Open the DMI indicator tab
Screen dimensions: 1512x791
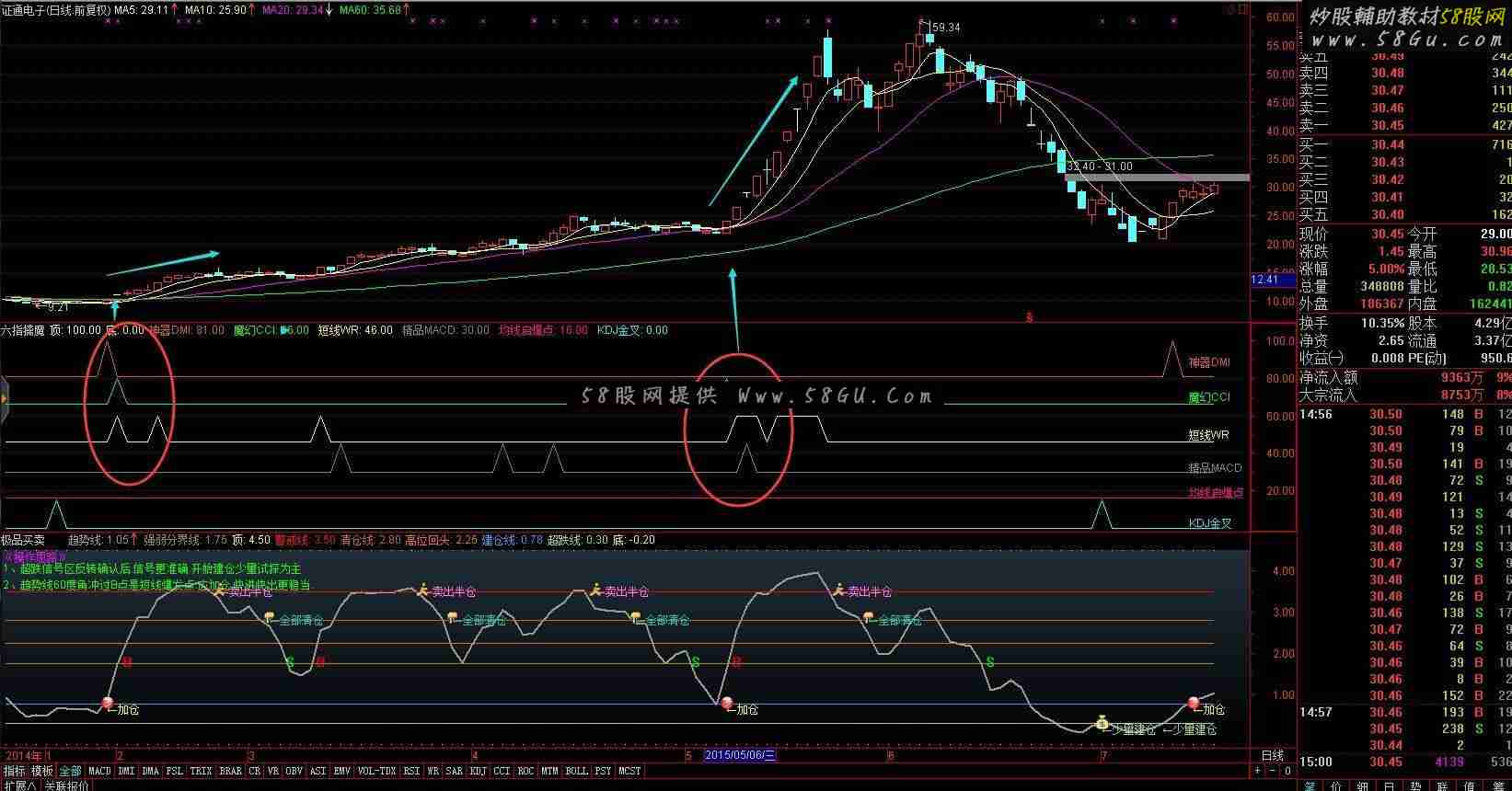pos(126,771)
